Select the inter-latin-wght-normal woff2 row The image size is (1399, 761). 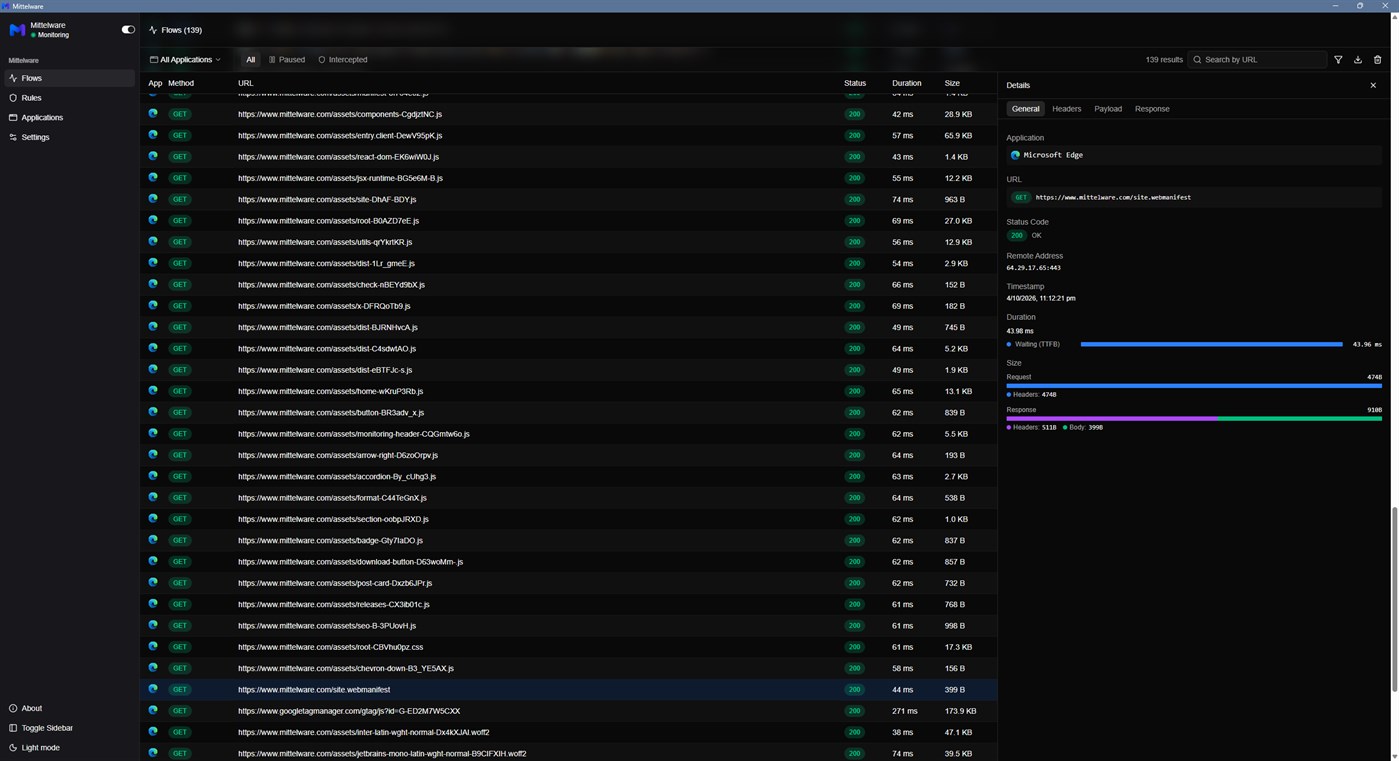pos(568,732)
